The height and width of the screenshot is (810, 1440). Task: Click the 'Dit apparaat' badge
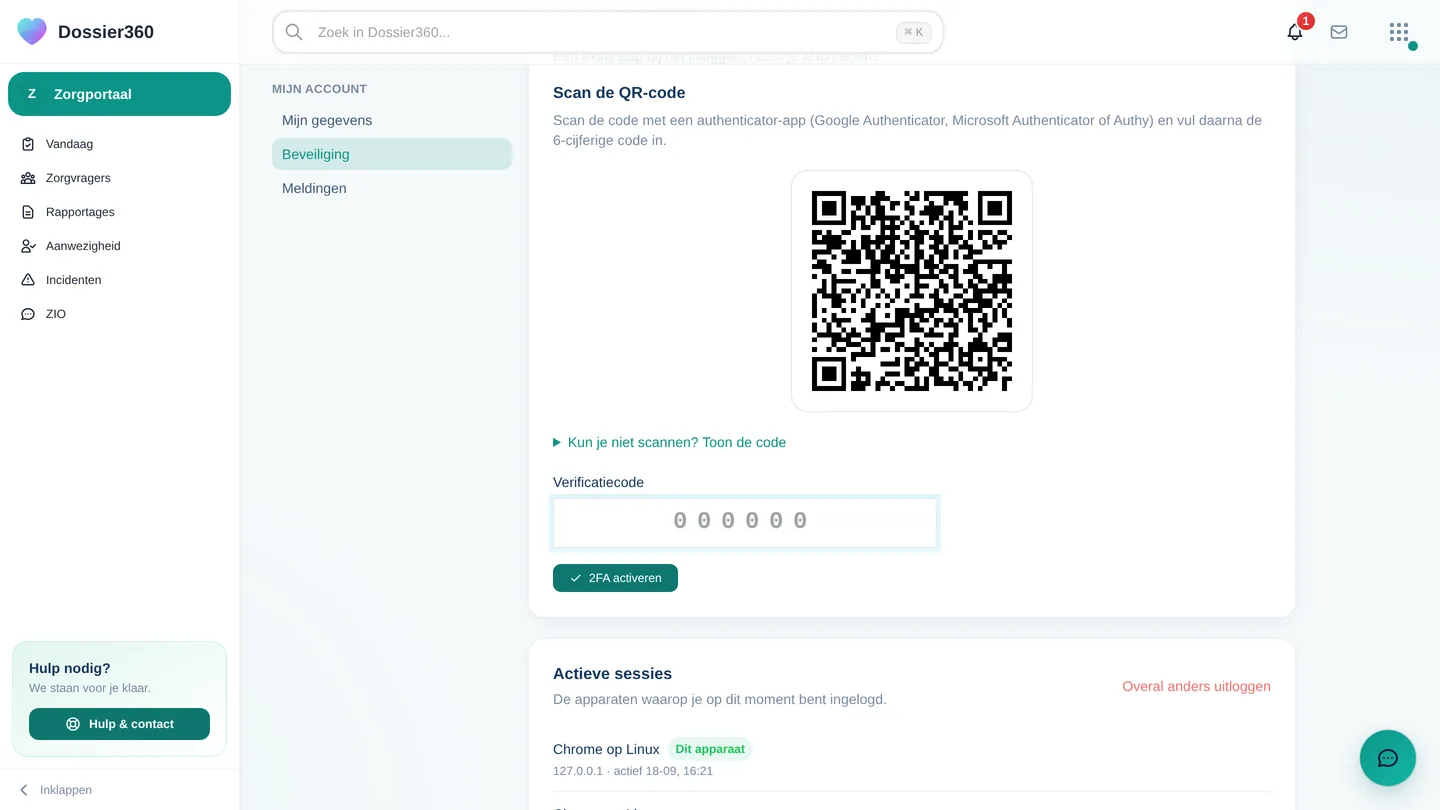pyautogui.click(x=710, y=749)
